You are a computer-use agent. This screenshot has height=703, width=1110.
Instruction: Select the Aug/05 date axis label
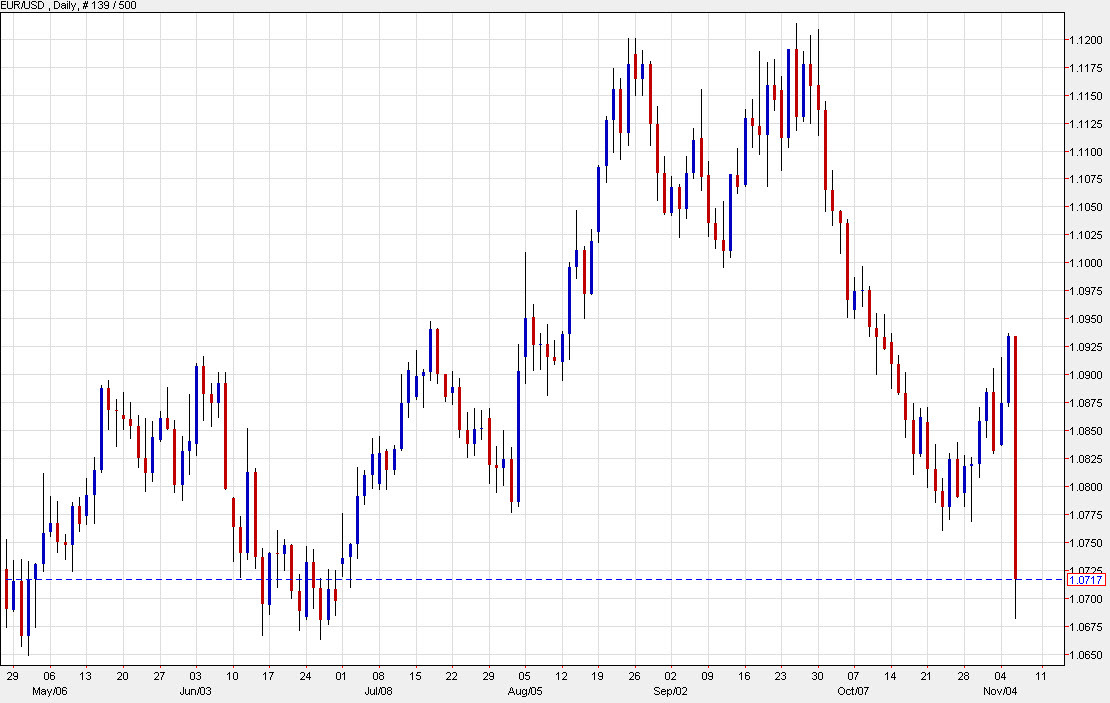523,689
